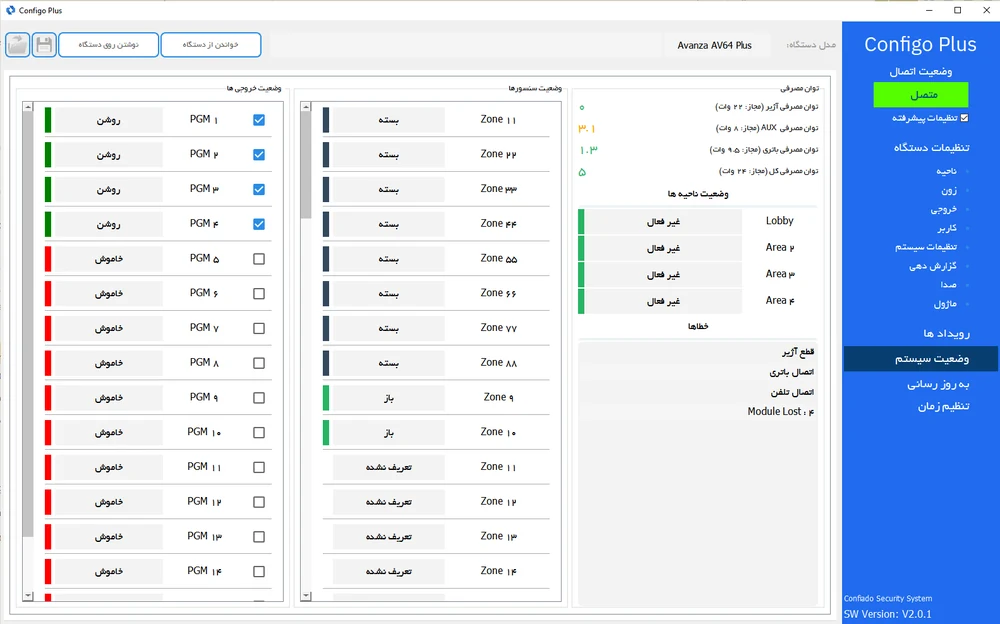The height and width of the screenshot is (624, 1000).
Task: Click the 'خواندن از دستگاه' button
Action: point(210,45)
